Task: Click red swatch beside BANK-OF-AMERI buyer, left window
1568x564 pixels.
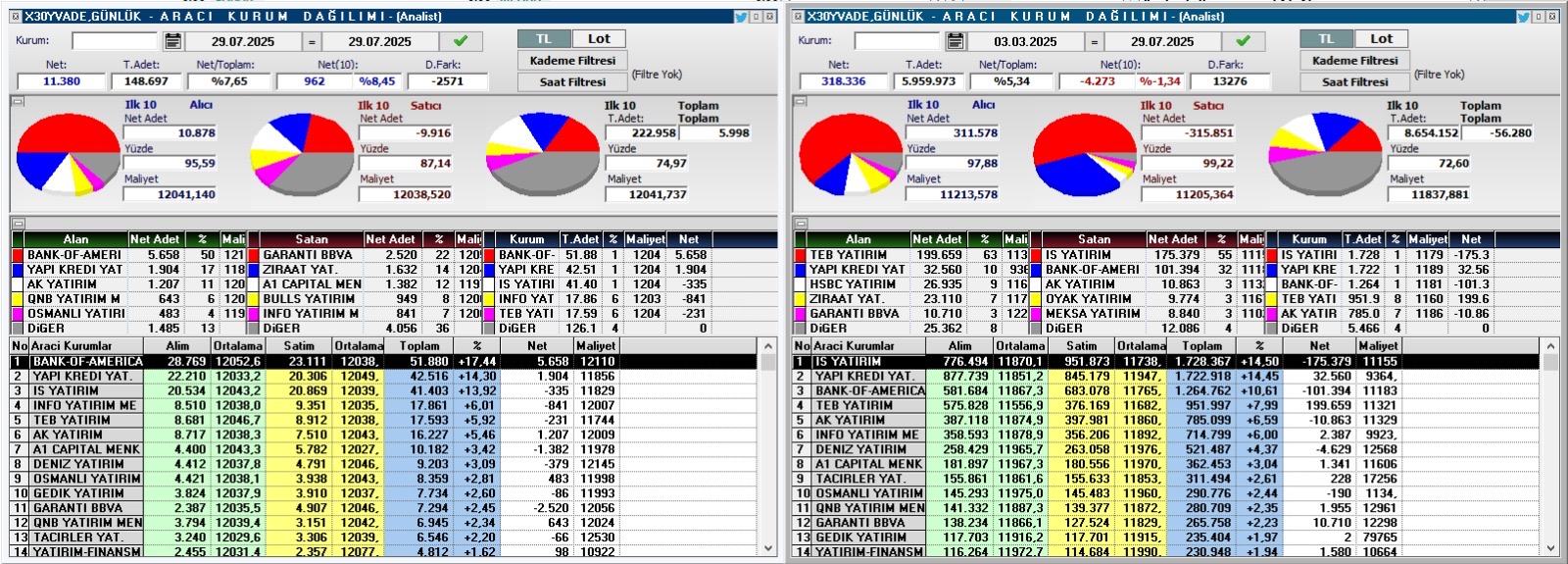Action: pyautogui.click(x=17, y=255)
